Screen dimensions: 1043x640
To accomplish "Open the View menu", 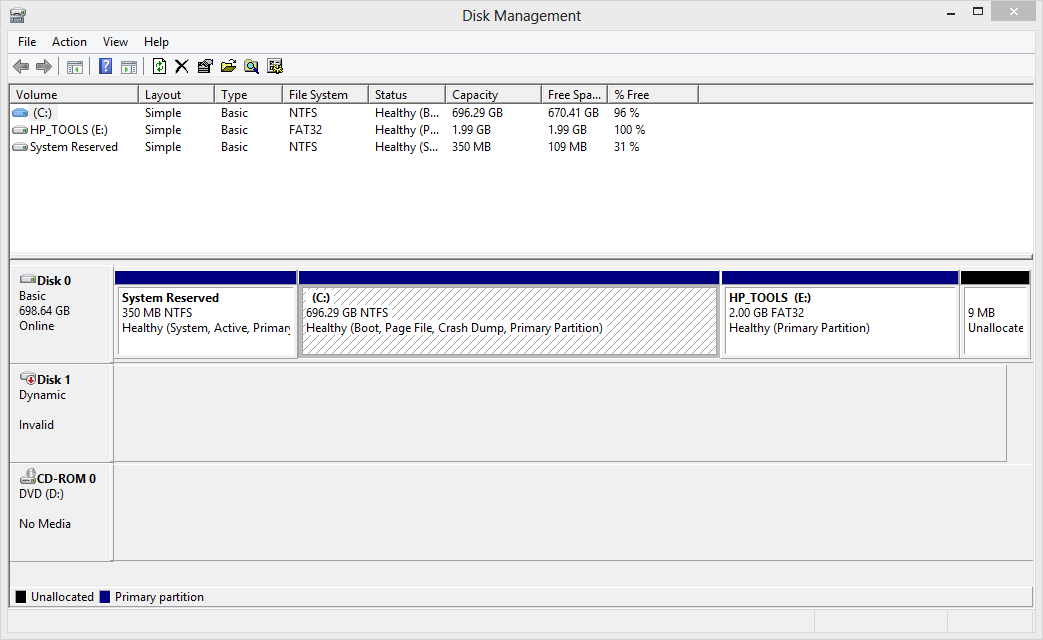I will pyautogui.click(x=115, y=42).
